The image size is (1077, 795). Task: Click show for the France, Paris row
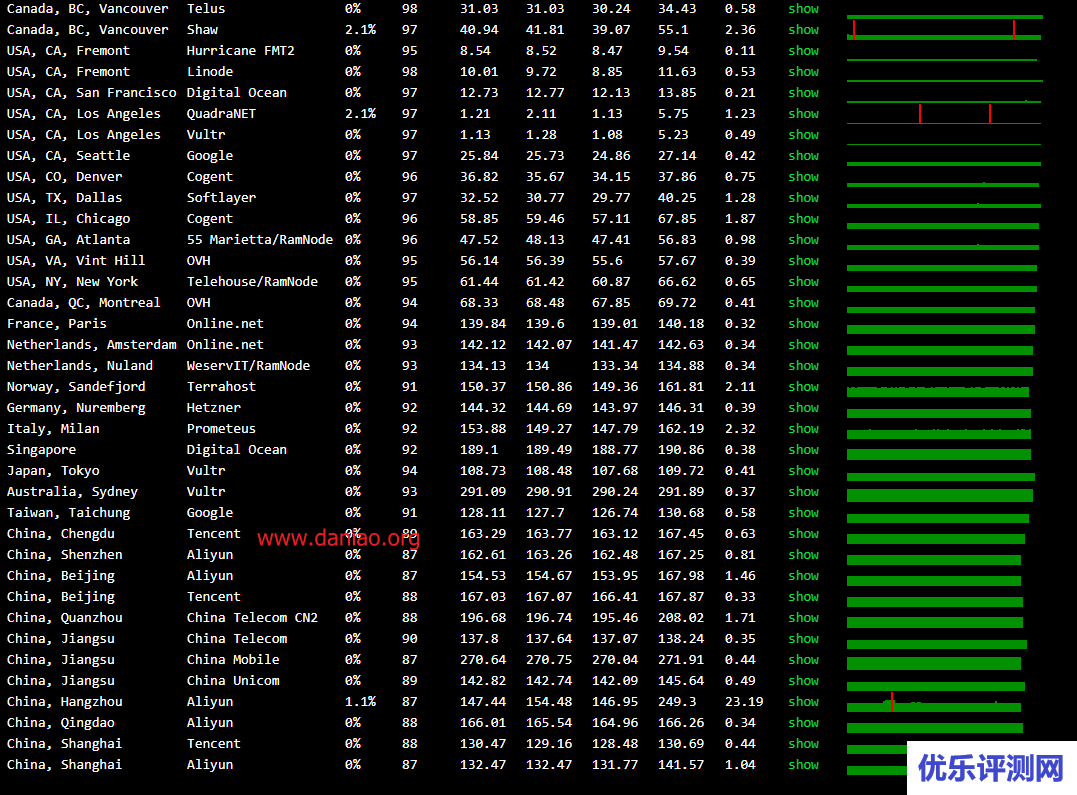pos(803,324)
